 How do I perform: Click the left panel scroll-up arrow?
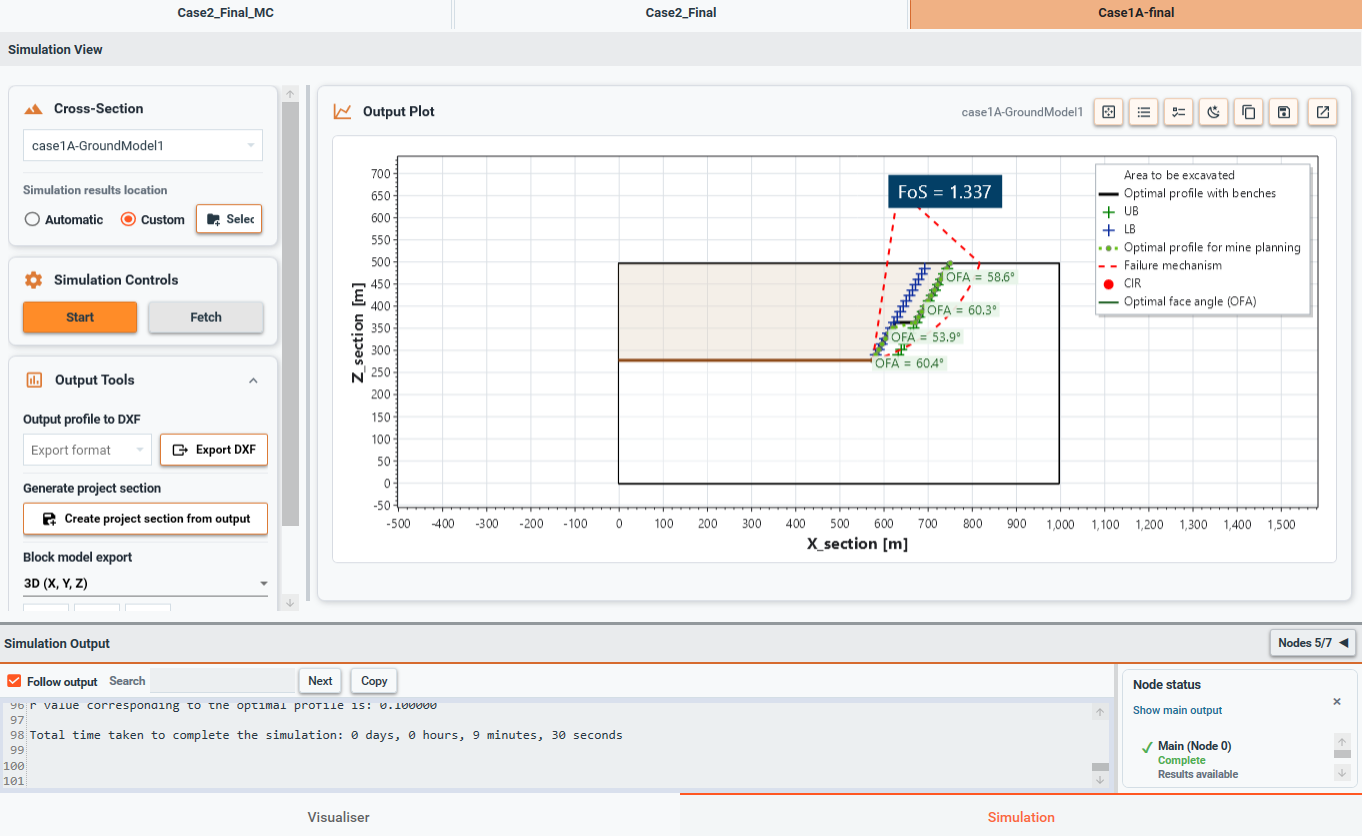click(x=290, y=94)
